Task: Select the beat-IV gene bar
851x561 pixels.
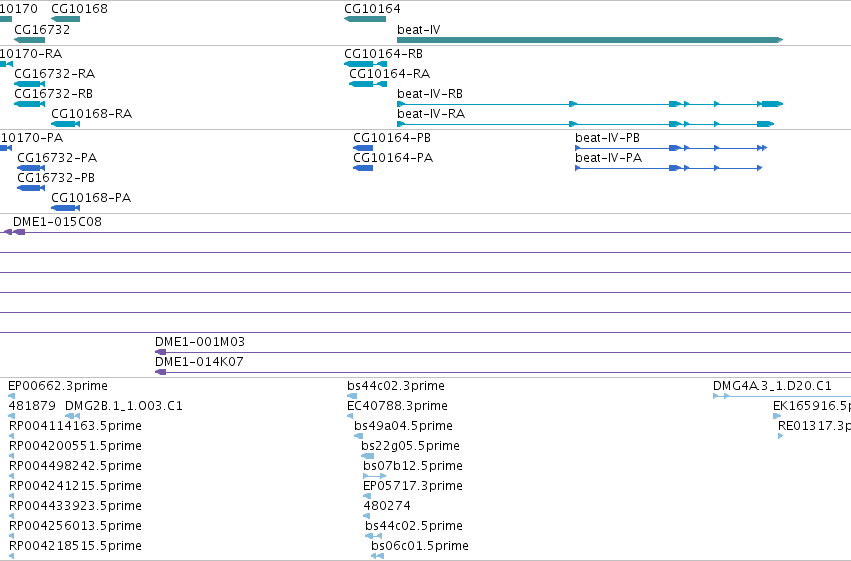Action: coord(590,40)
